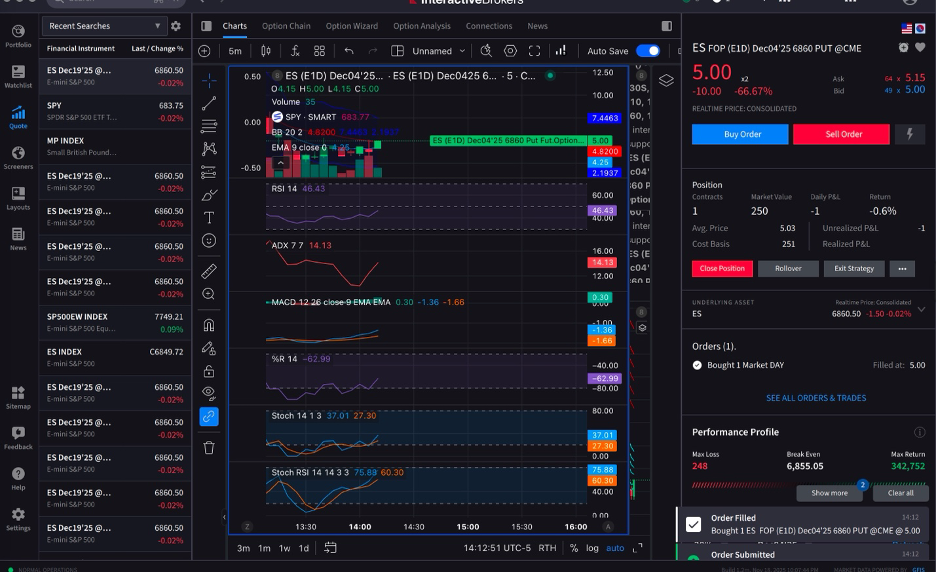Expand the Underlying Asset ES section
The image size is (936, 572).
pyautogui.click(x=922, y=309)
